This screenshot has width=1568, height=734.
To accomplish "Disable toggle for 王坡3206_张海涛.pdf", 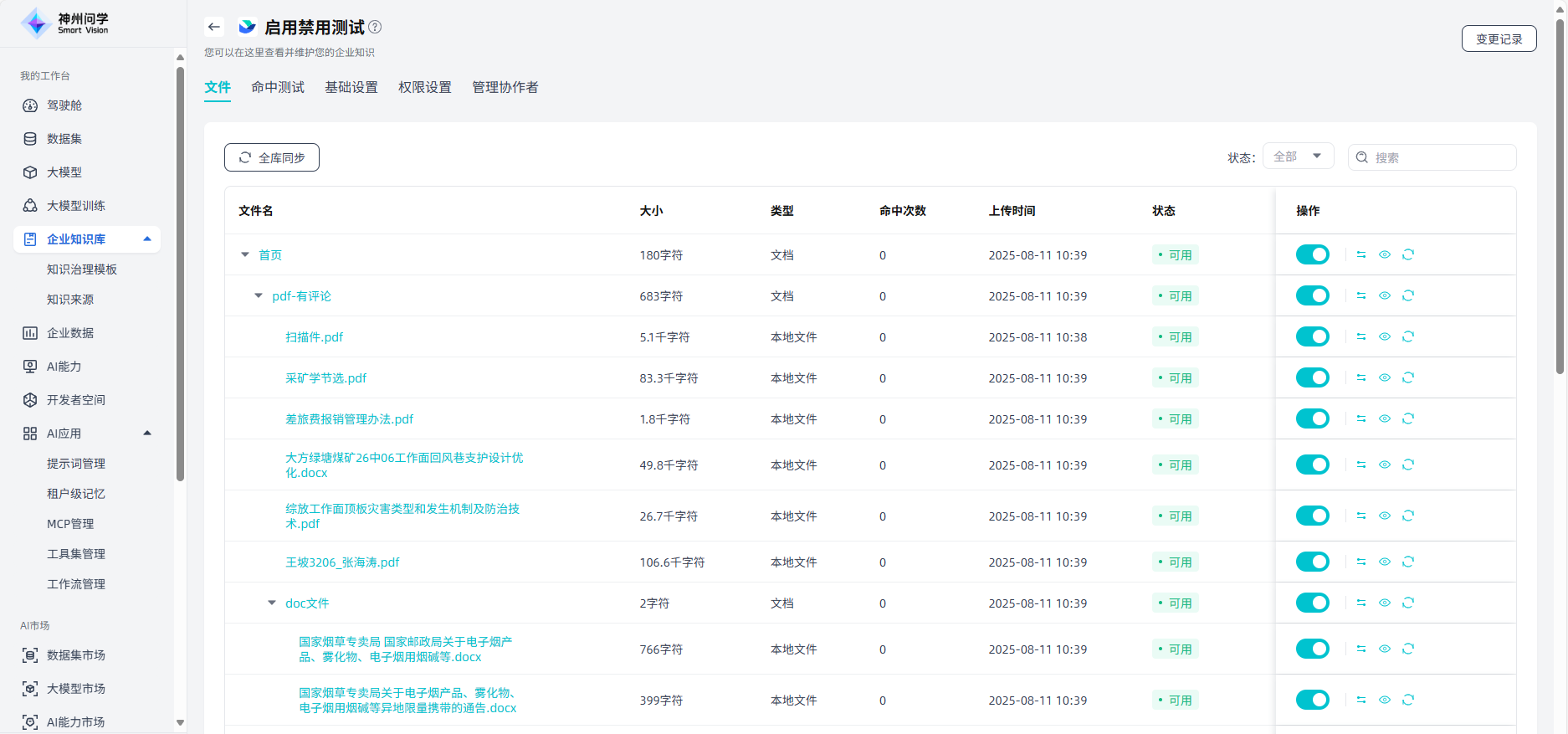I will [1312, 562].
